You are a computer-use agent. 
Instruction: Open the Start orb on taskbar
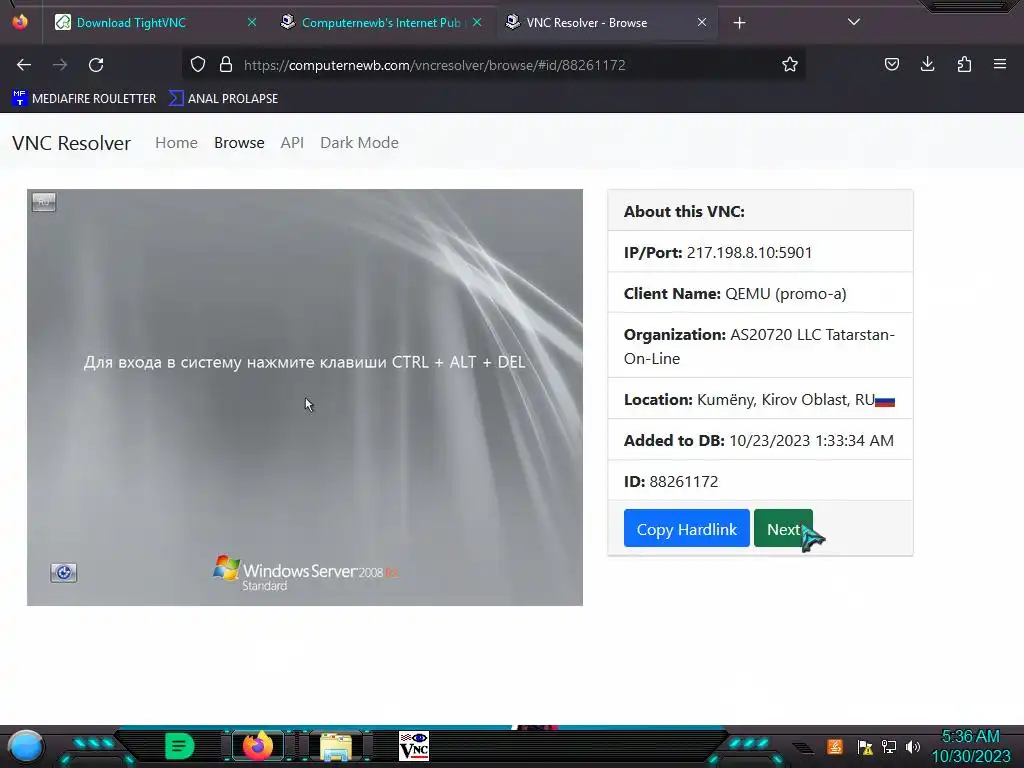25,746
